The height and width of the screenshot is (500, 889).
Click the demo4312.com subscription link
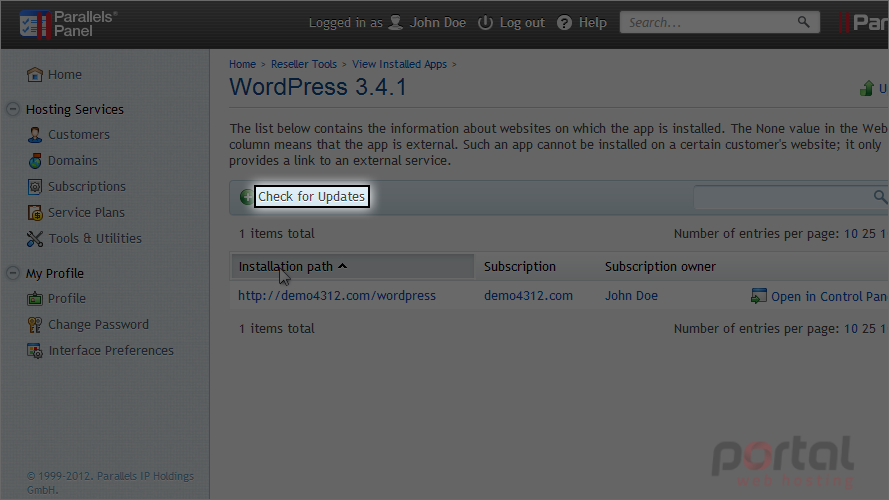click(x=528, y=295)
